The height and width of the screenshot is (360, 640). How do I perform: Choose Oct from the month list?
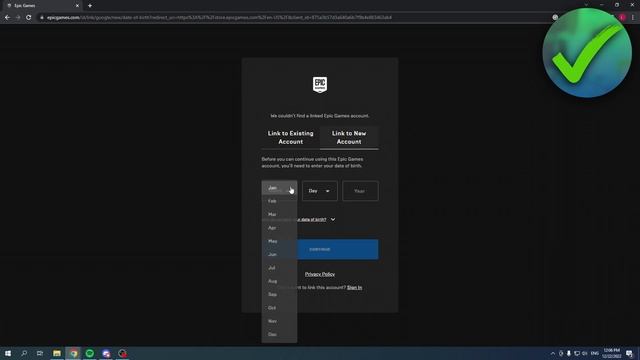tap(279, 308)
